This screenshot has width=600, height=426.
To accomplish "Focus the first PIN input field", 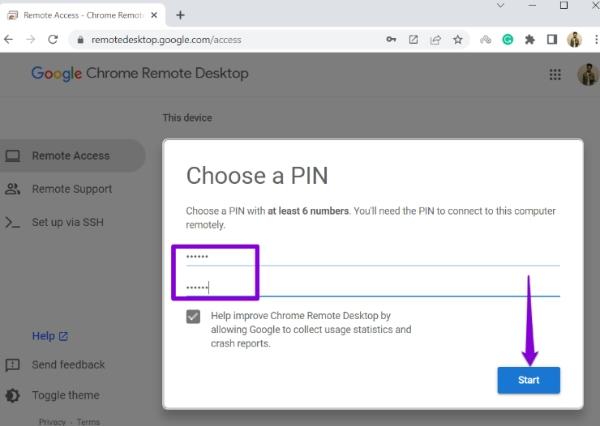I will click(x=373, y=257).
